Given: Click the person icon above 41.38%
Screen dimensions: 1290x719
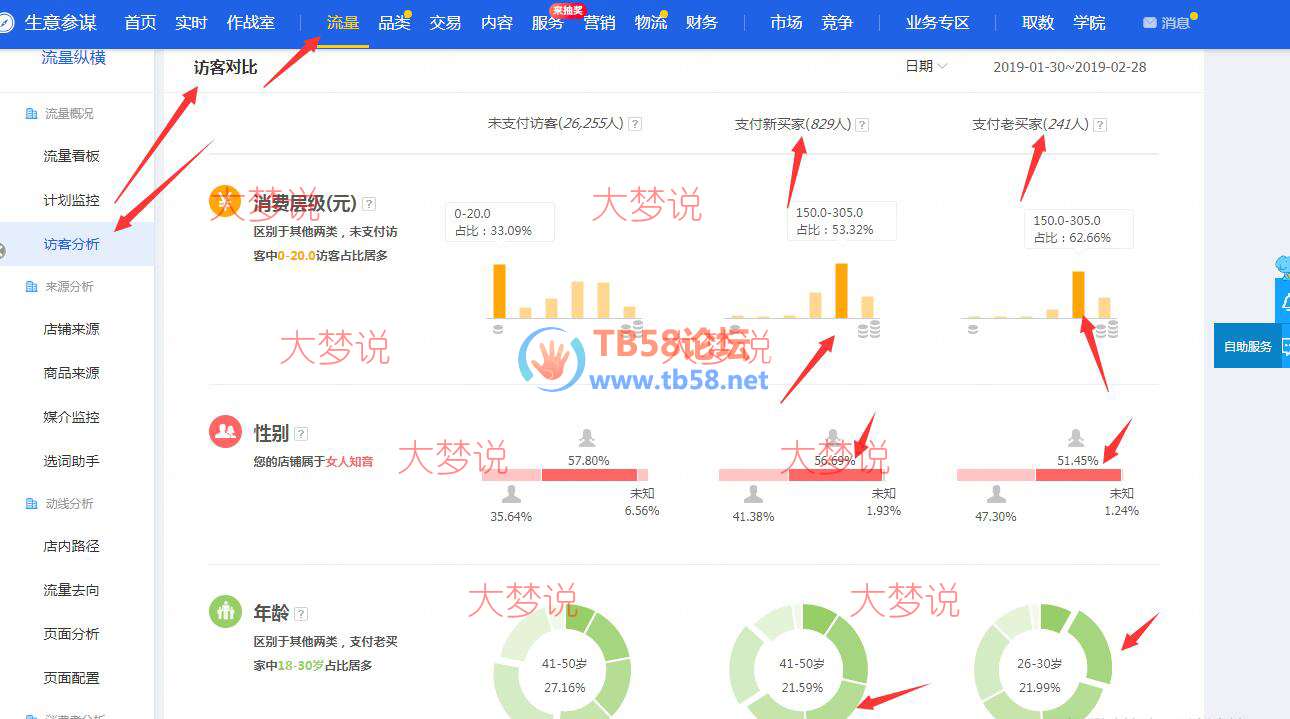Looking at the screenshot, I should pyautogui.click(x=754, y=494).
